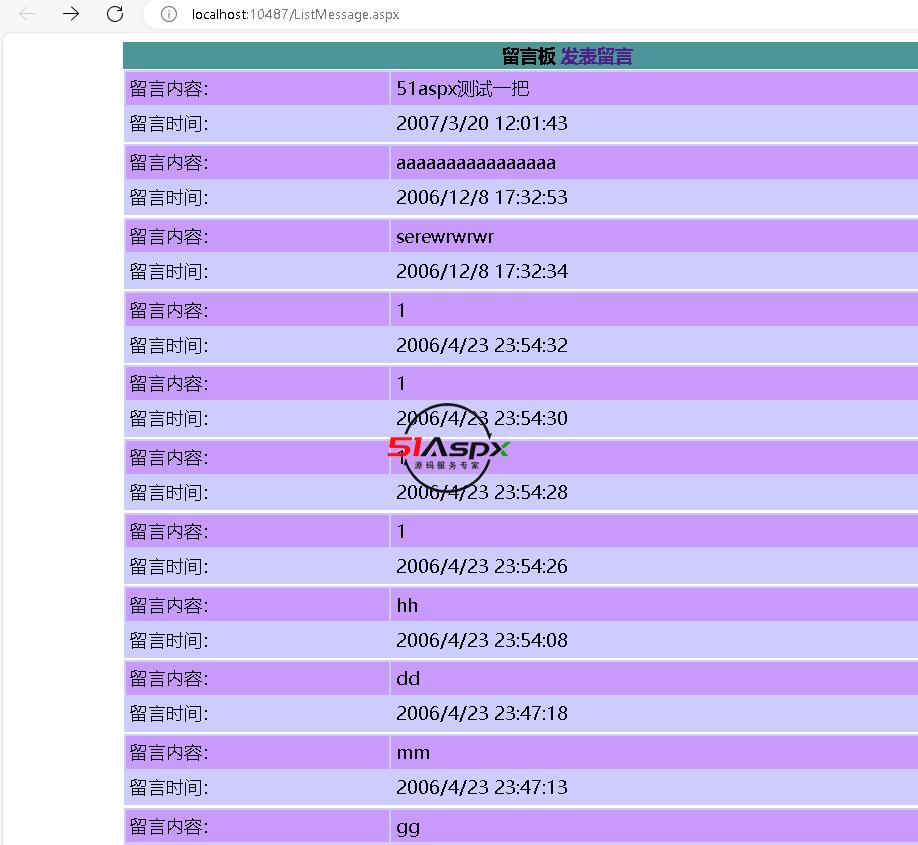This screenshot has width=918, height=845.
Task: Select the 留言板 heading text
Action: point(529,56)
